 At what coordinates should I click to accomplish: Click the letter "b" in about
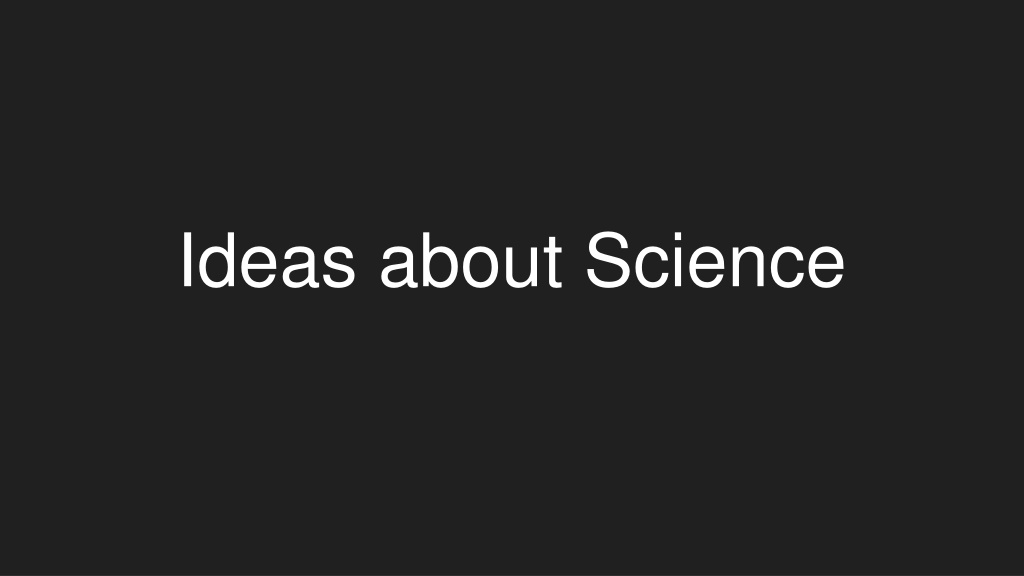[x=439, y=261]
